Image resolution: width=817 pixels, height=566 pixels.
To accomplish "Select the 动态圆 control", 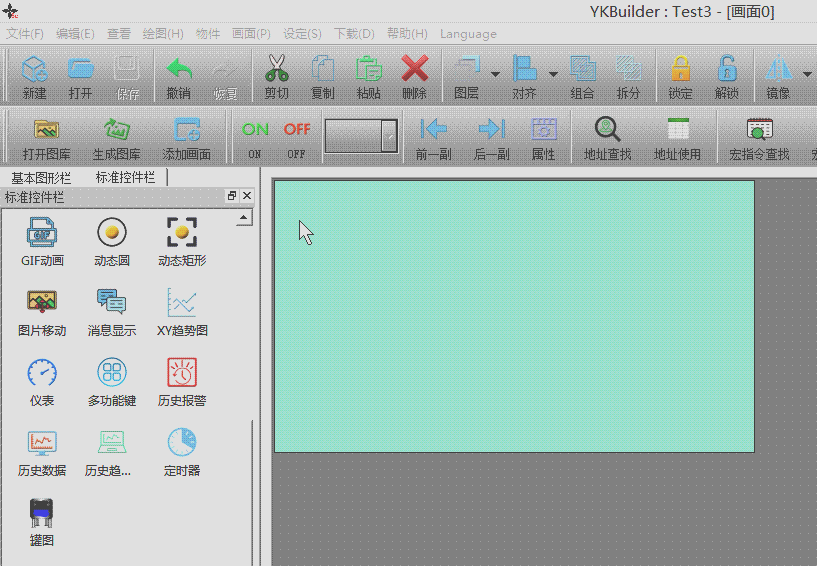I will pyautogui.click(x=111, y=233).
